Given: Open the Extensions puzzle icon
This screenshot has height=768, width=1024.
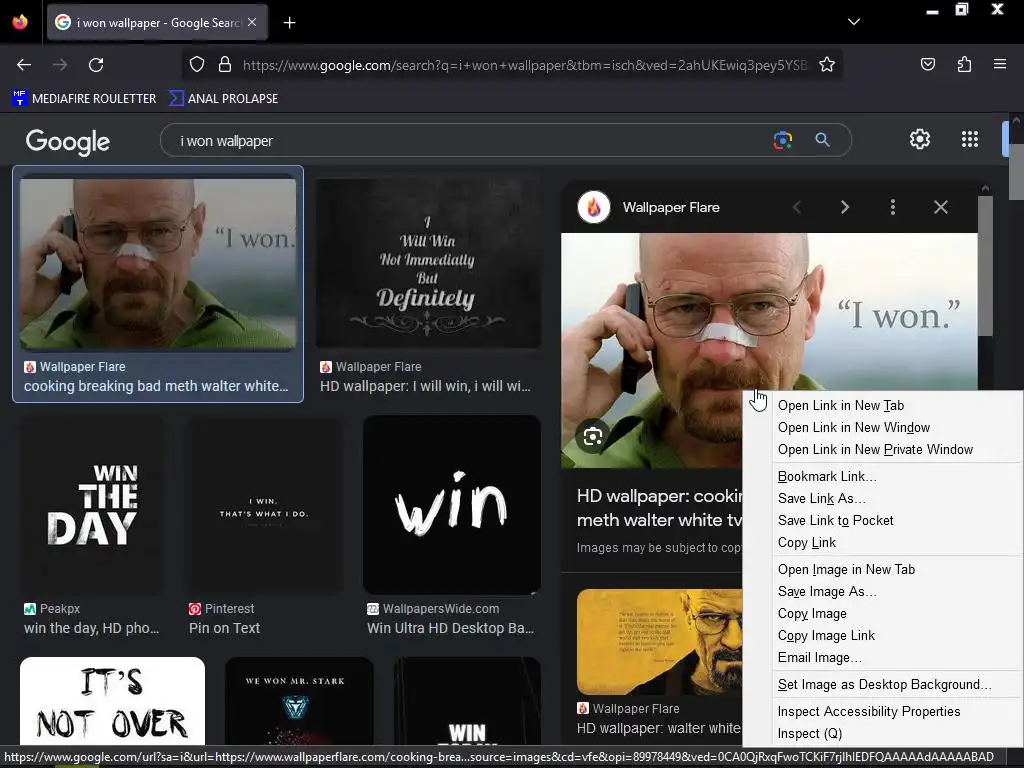Looking at the screenshot, I should (964, 64).
